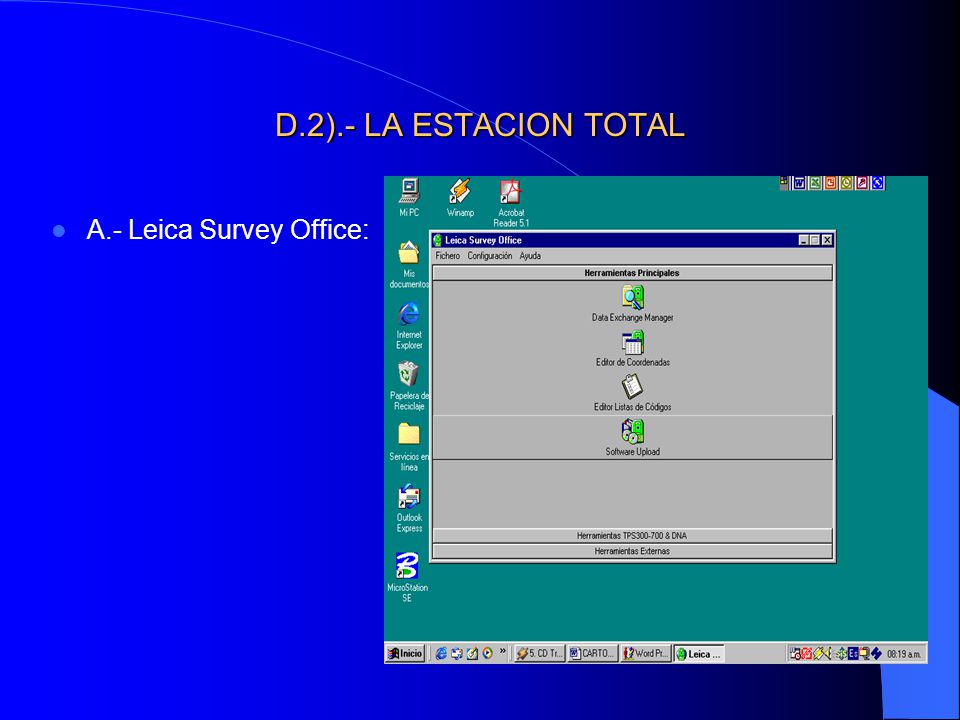The height and width of the screenshot is (720, 960).
Task: Expand the Herramientas TPS300-700 & DNA group
Action: (x=632, y=536)
